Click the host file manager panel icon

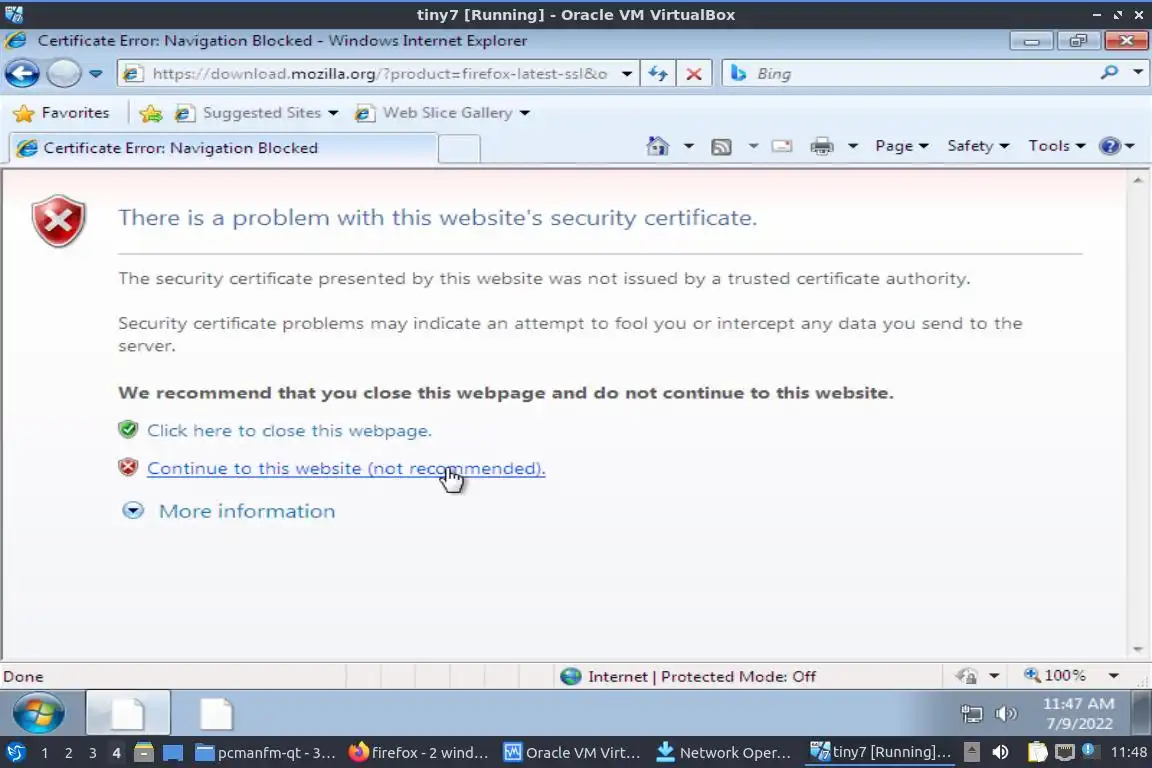tap(143, 752)
